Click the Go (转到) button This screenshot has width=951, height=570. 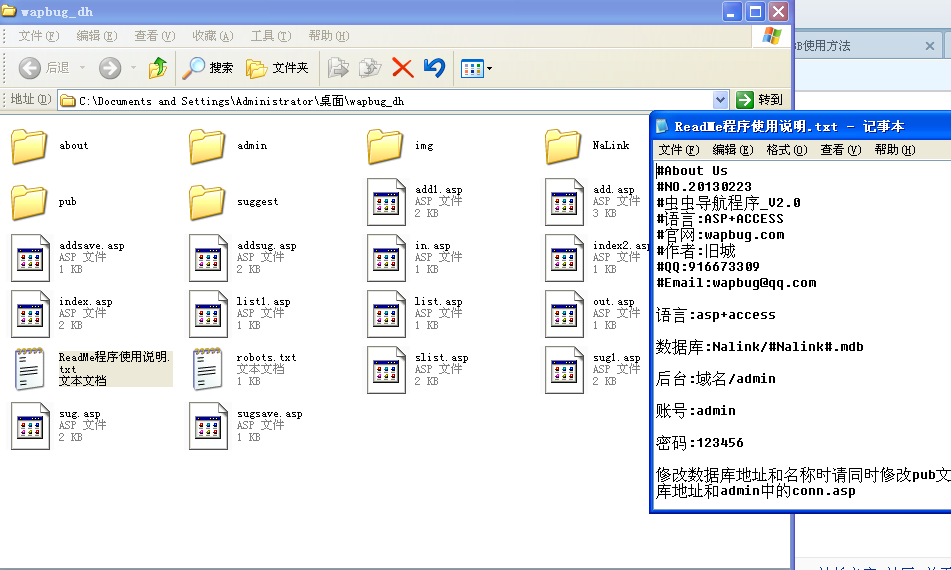point(759,100)
